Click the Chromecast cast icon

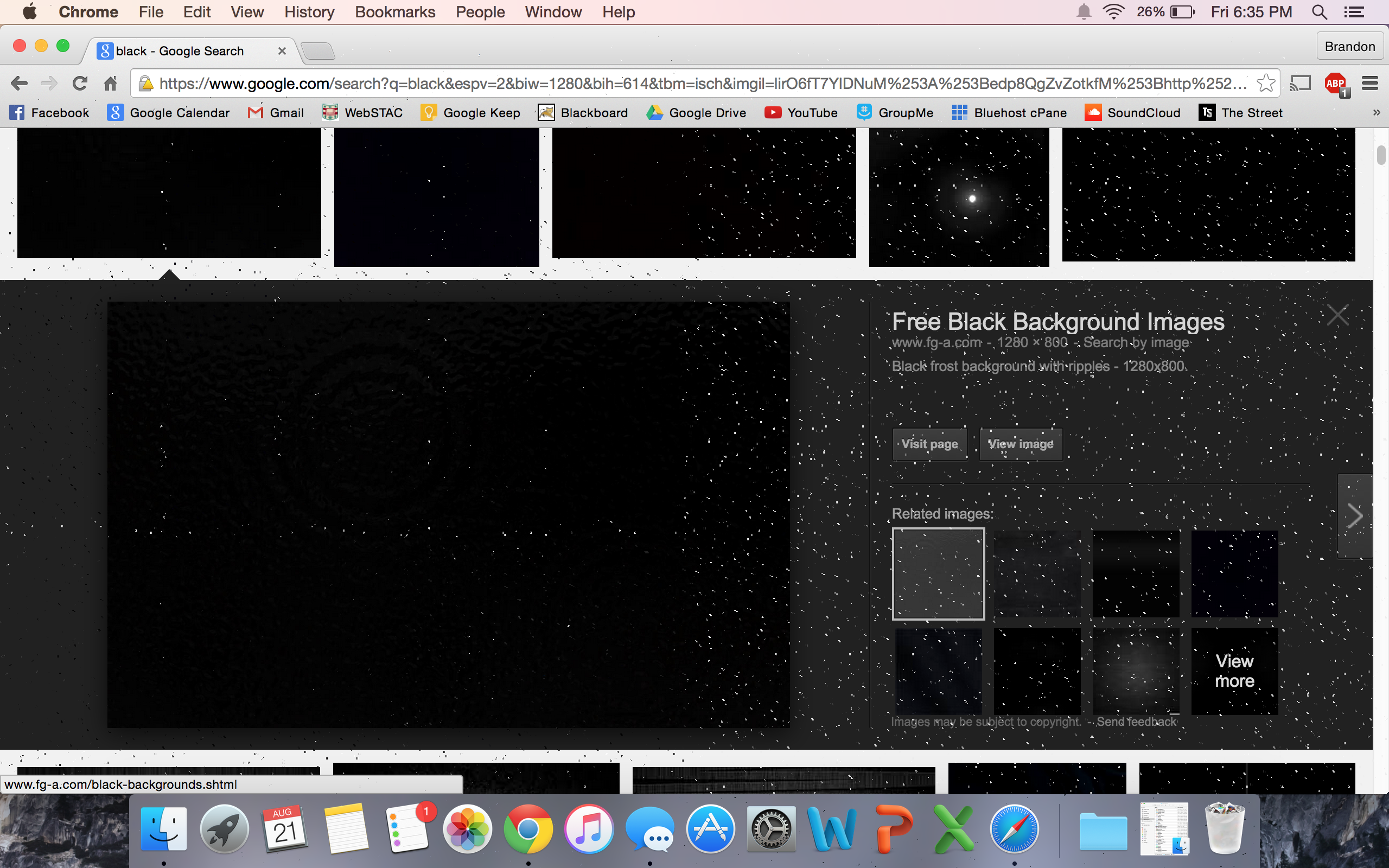coord(1300,84)
